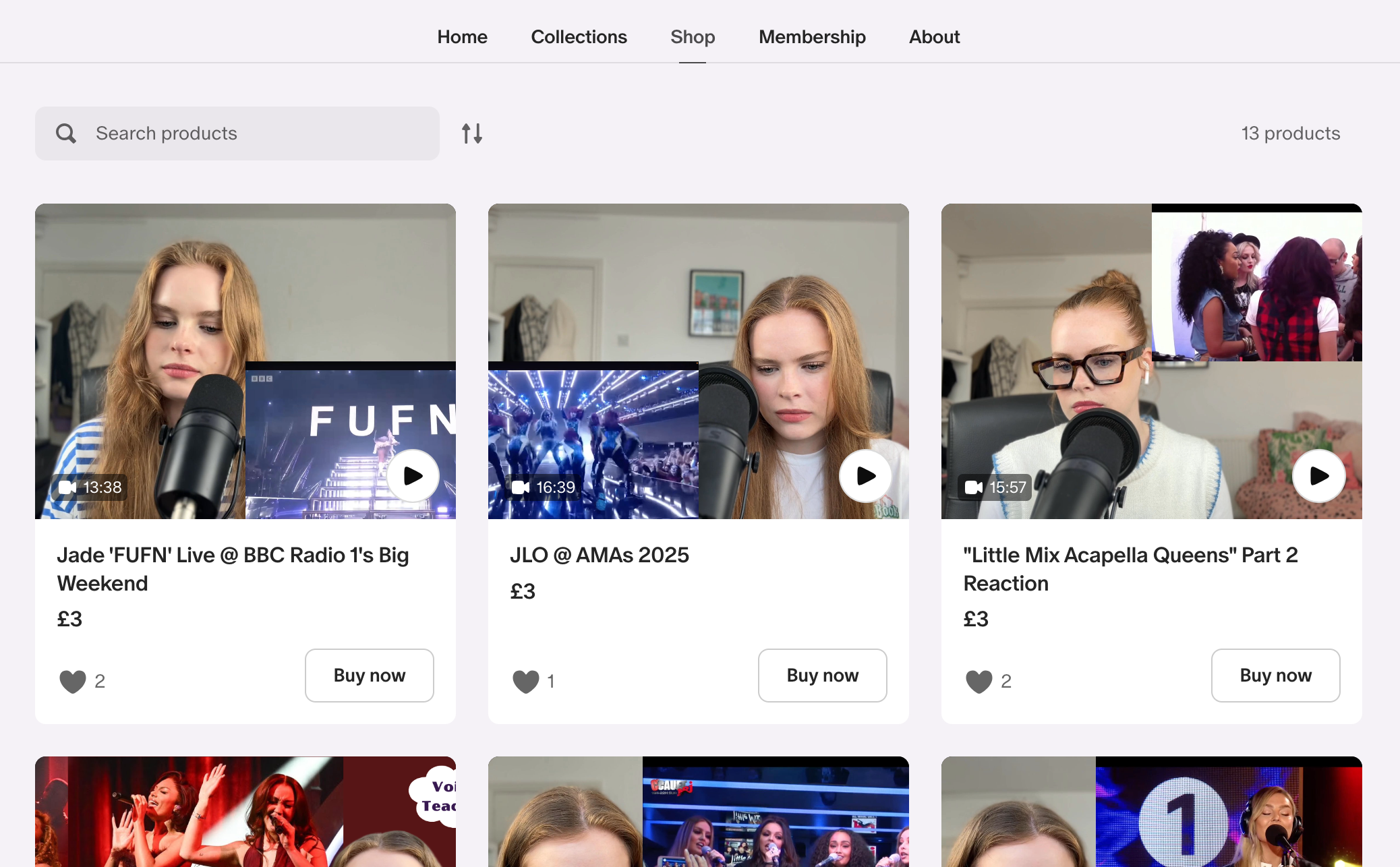Click the £3 price under JLO @ AMAs
This screenshot has height=867, width=1400.
523,591
